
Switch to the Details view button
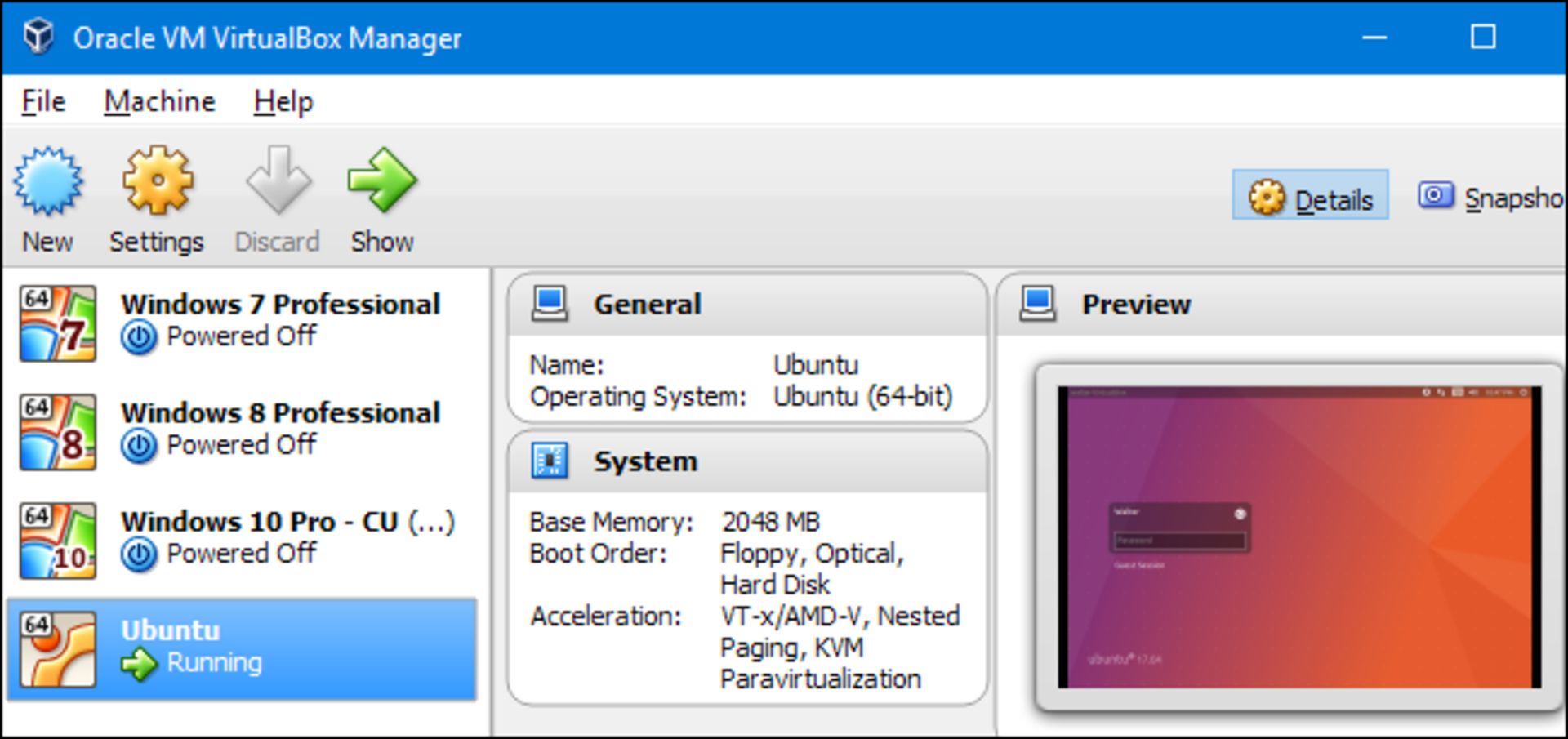click(x=1310, y=195)
